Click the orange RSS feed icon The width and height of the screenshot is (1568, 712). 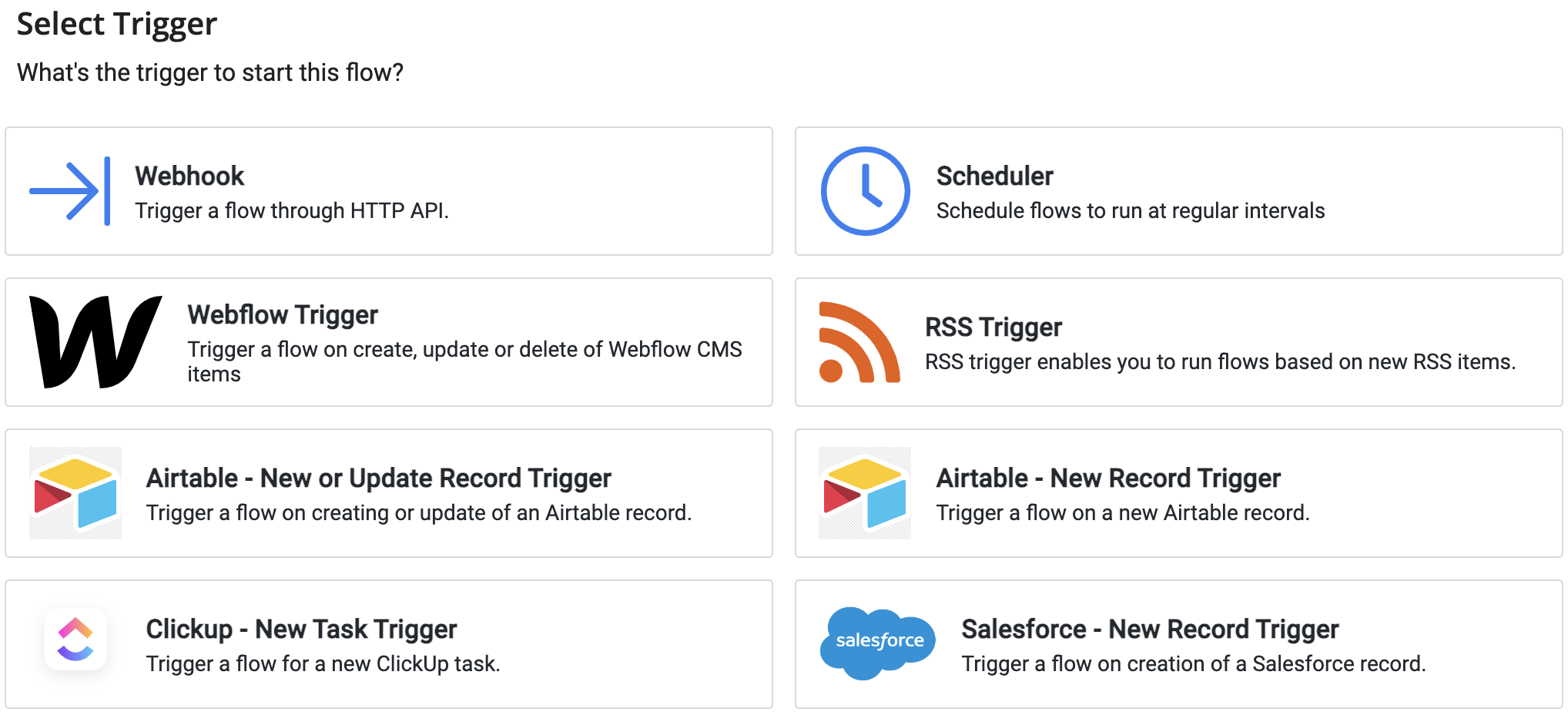(x=859, y=342)
